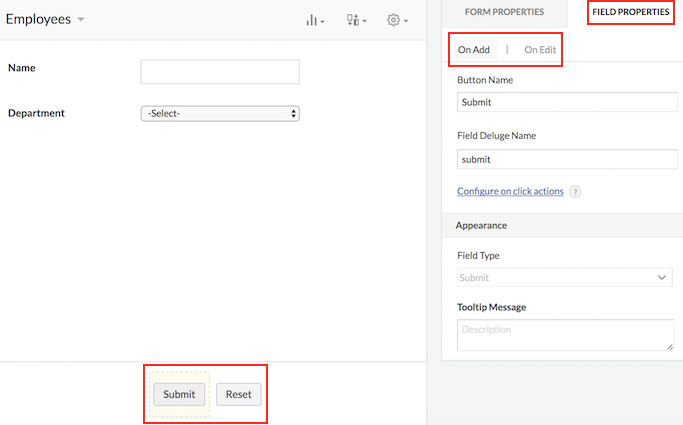The width and height of the screenshot is (683, 425).
Task: Click the form layout icon in header
Action: click(x=356, y=20)
